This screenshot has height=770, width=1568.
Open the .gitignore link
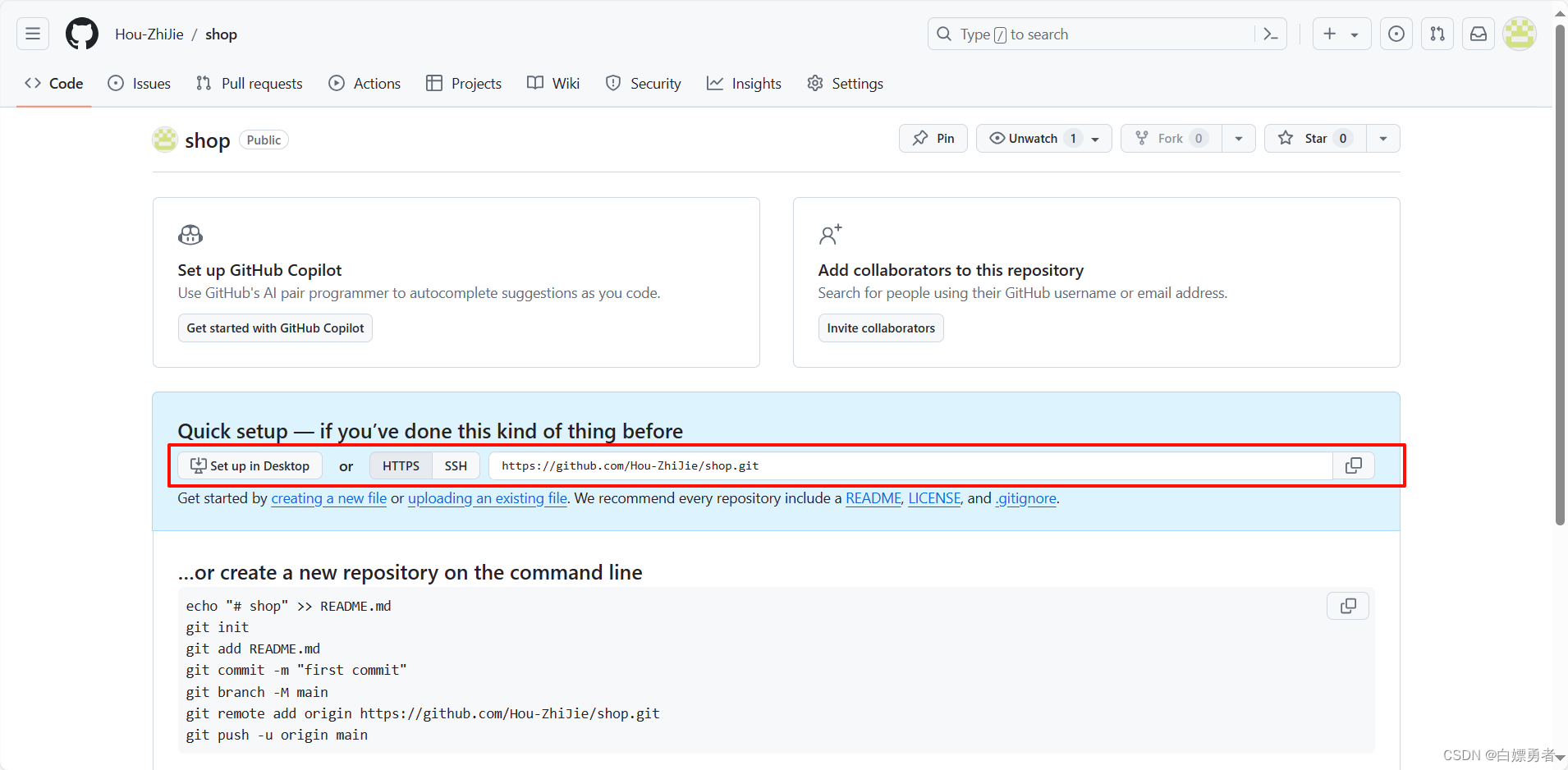1026,498
